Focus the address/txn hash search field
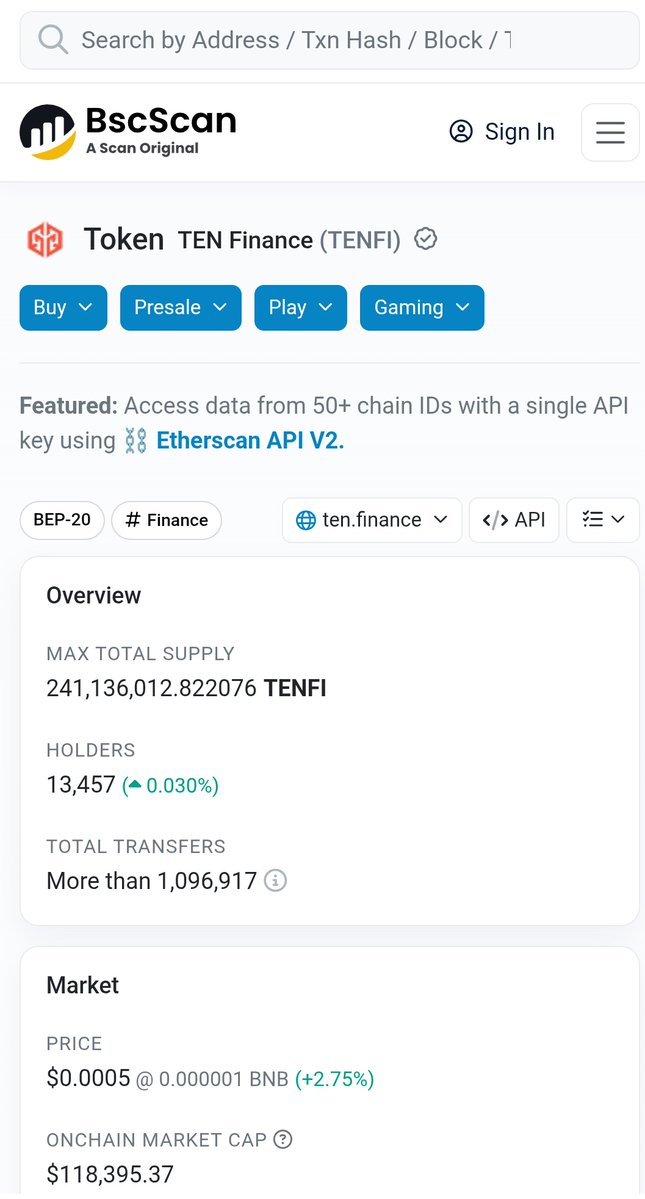The height and width of the screenshot is (1199, 645). tap(329, 40)
